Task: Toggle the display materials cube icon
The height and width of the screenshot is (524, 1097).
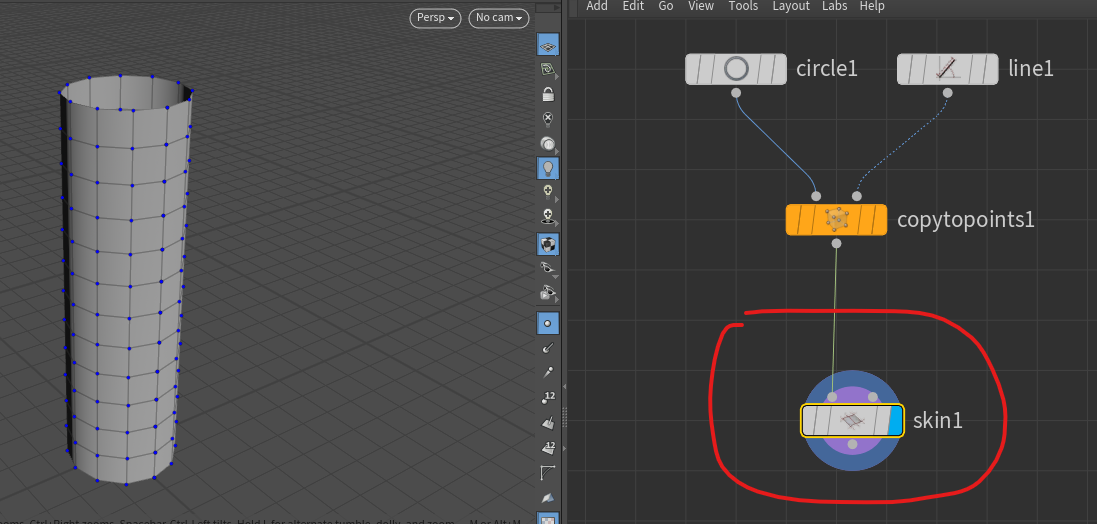Action: [548, 244]
